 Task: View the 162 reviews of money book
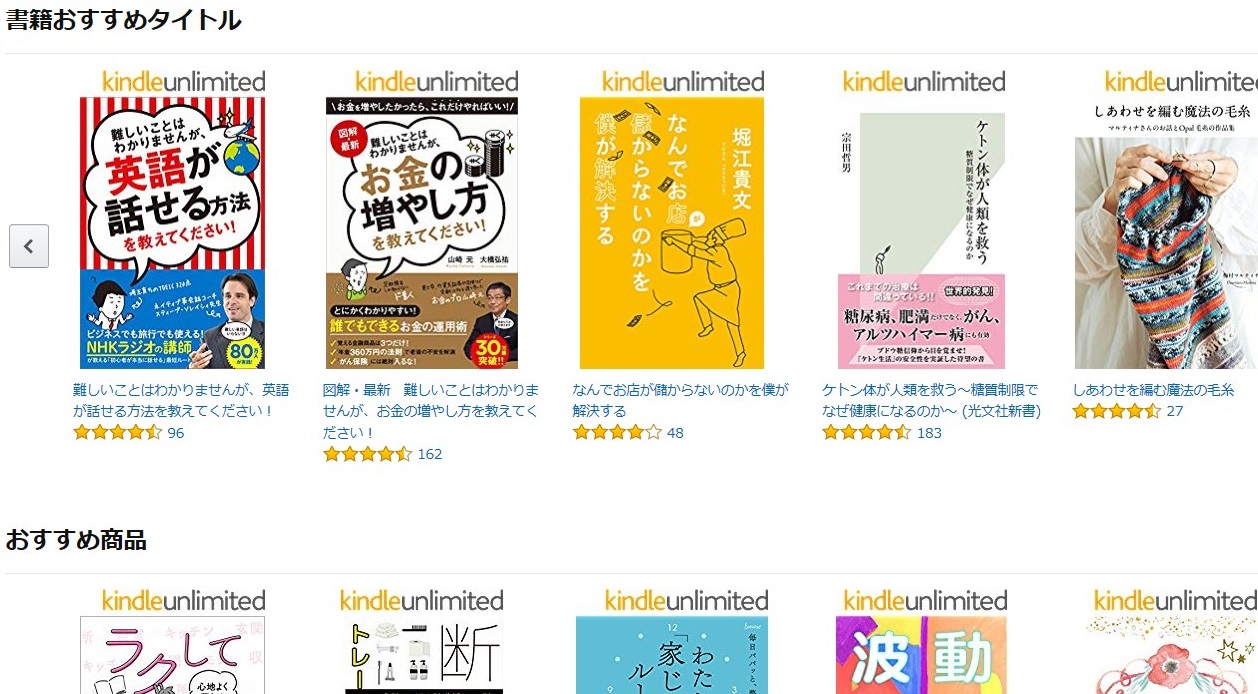(x=430, y=454)
